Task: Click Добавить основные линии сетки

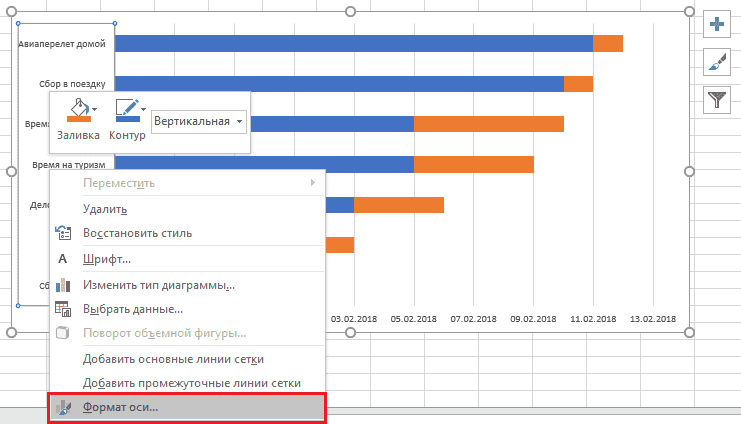Action: (x=173, y=359)
